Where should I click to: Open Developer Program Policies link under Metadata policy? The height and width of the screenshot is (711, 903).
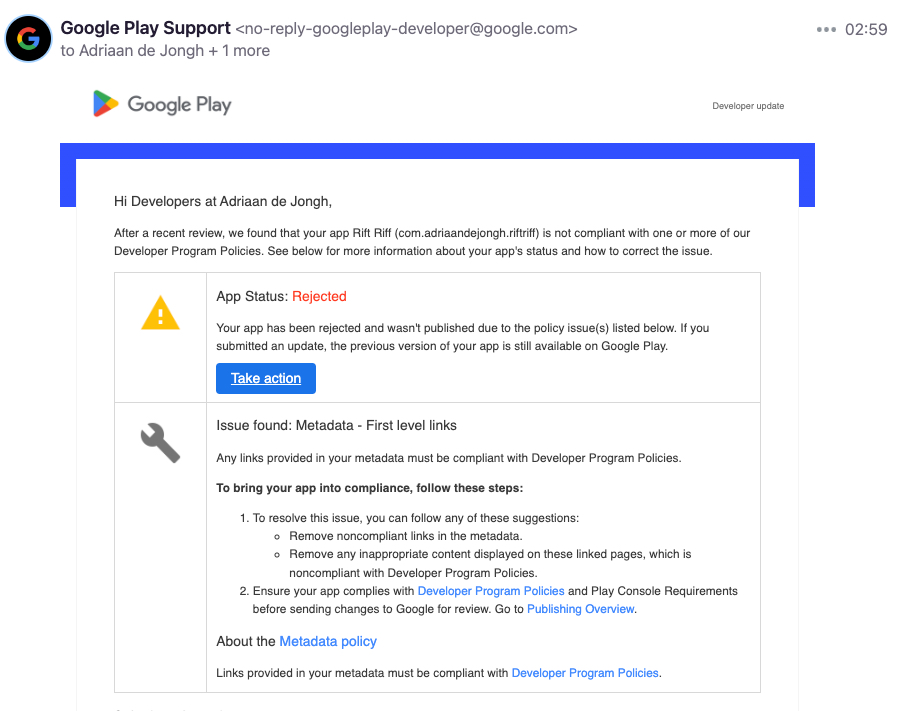coord(585,673)
